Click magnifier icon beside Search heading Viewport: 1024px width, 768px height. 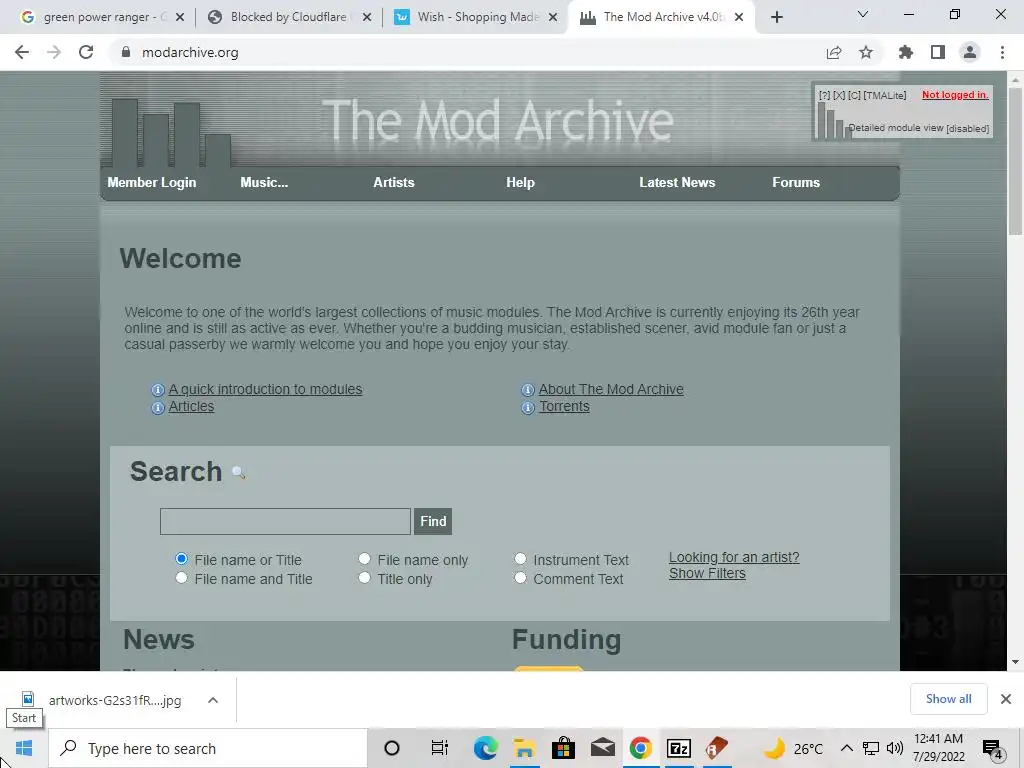click(238, 473)
